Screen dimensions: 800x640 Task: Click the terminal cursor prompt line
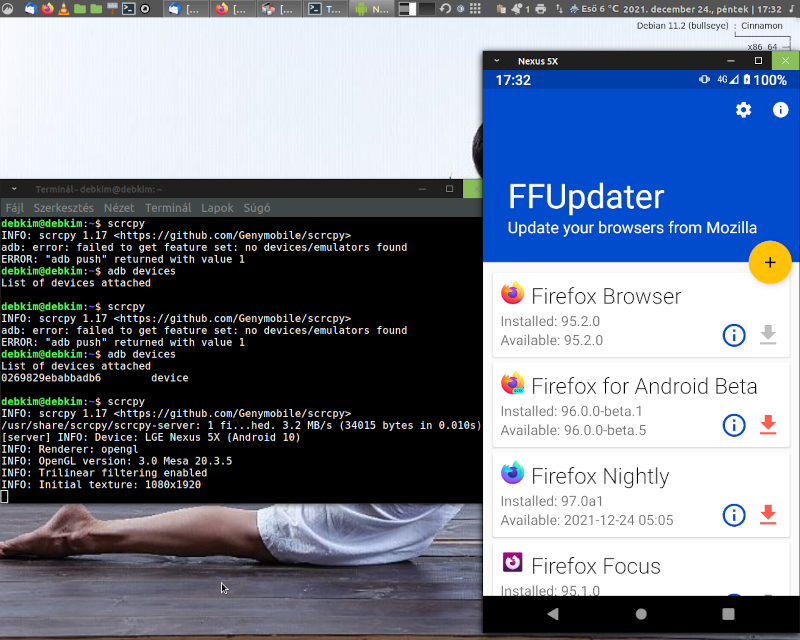[x=5, y=497]
